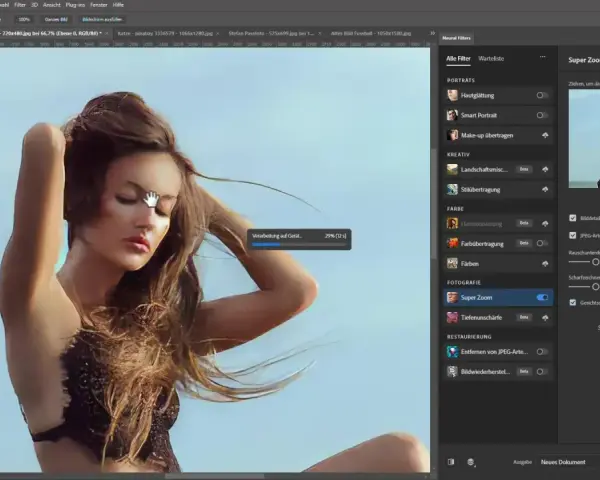
Task: Open the Fenster menu
Action: [99, 5]
